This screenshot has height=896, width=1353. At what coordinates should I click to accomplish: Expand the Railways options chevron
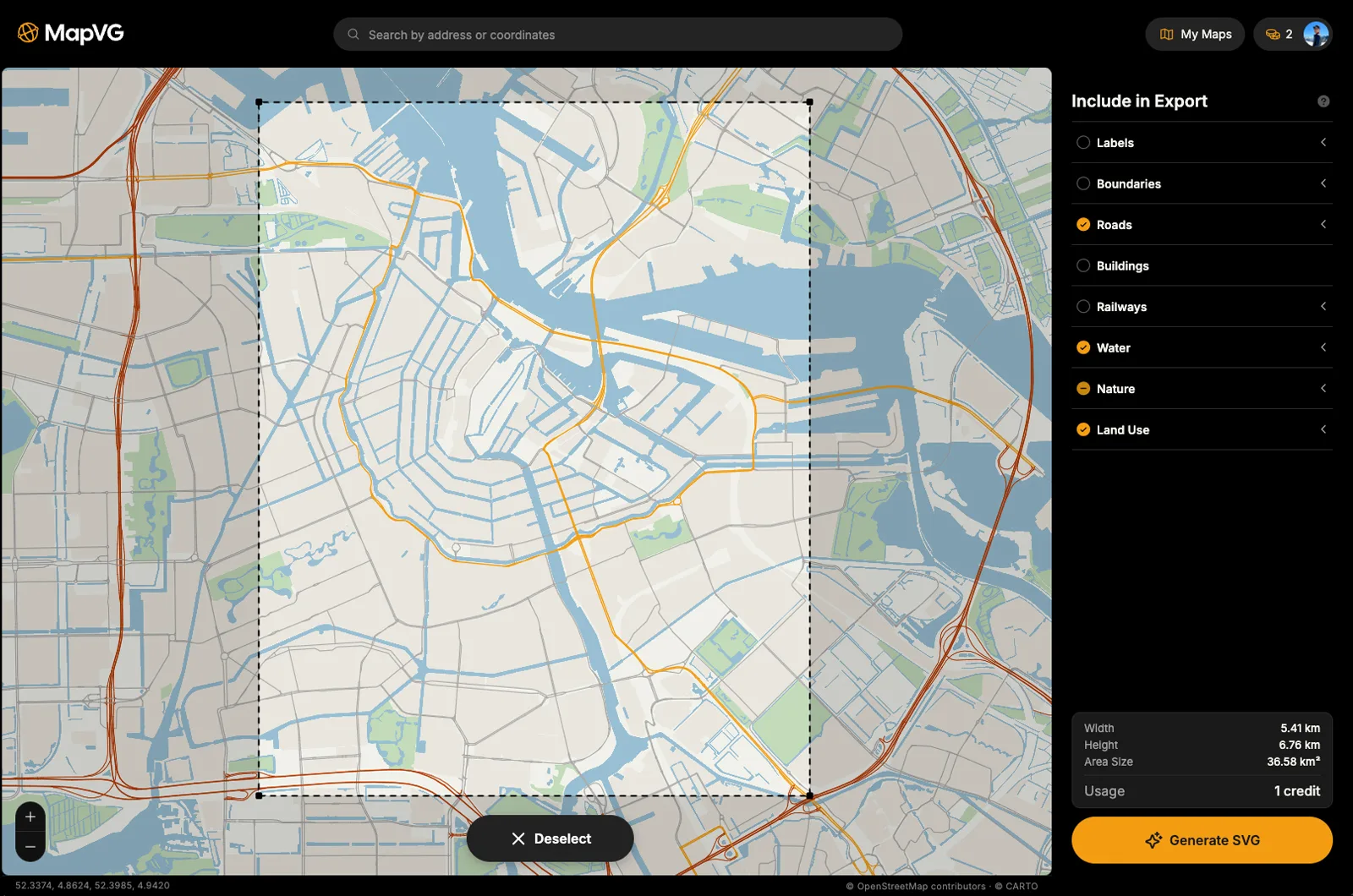pos(1323,306)
